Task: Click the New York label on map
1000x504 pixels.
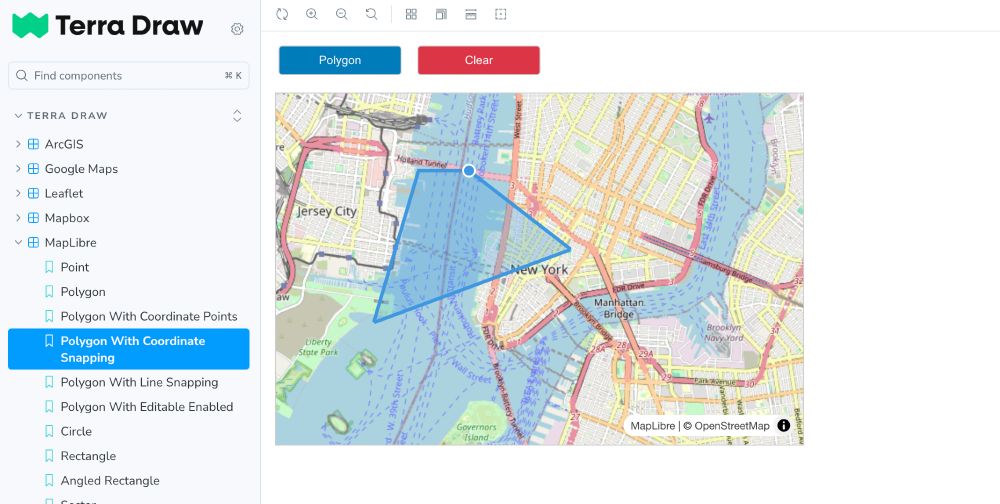Action: 540,270
